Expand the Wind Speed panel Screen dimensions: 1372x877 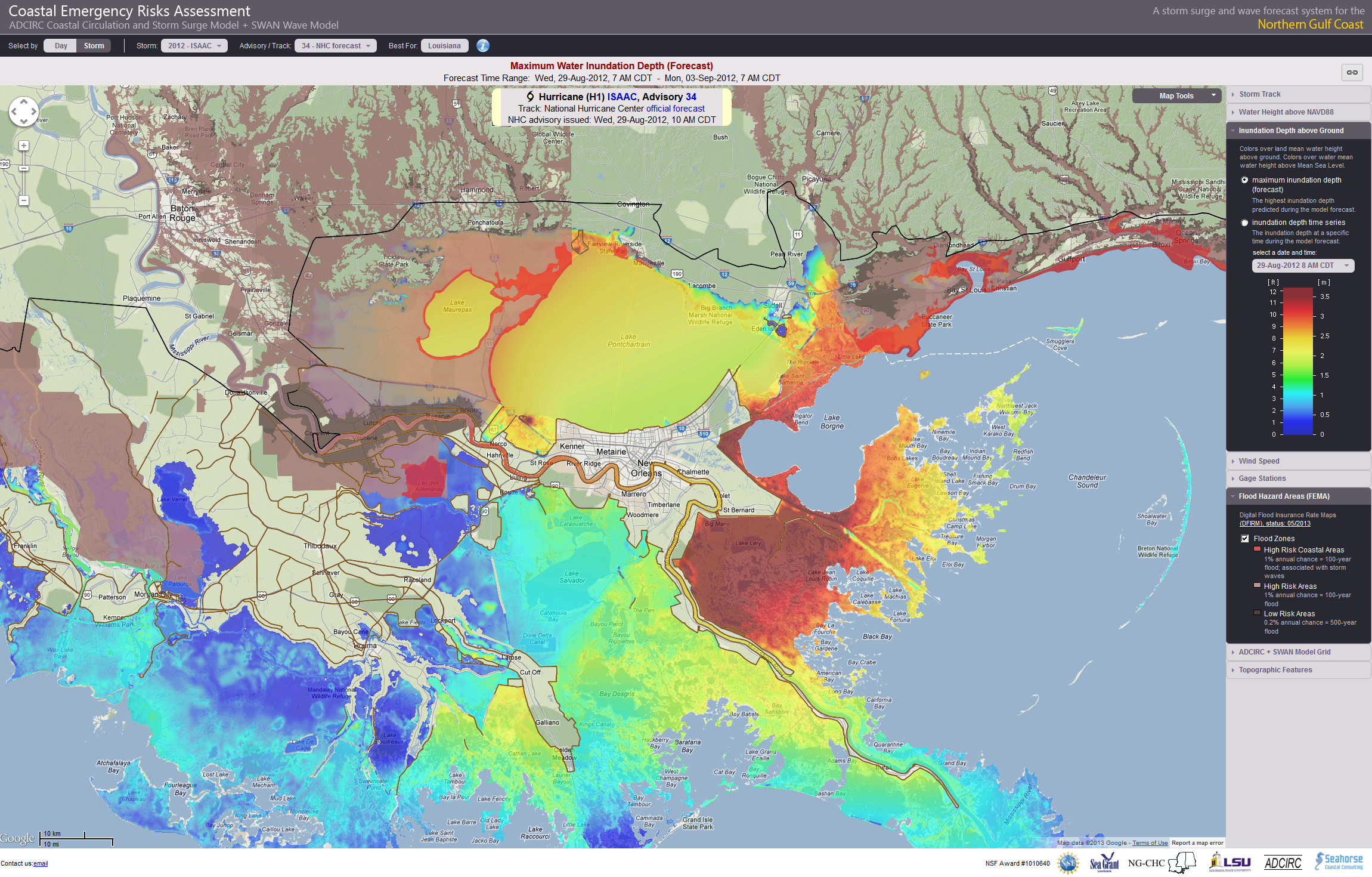pos(1259,461)
